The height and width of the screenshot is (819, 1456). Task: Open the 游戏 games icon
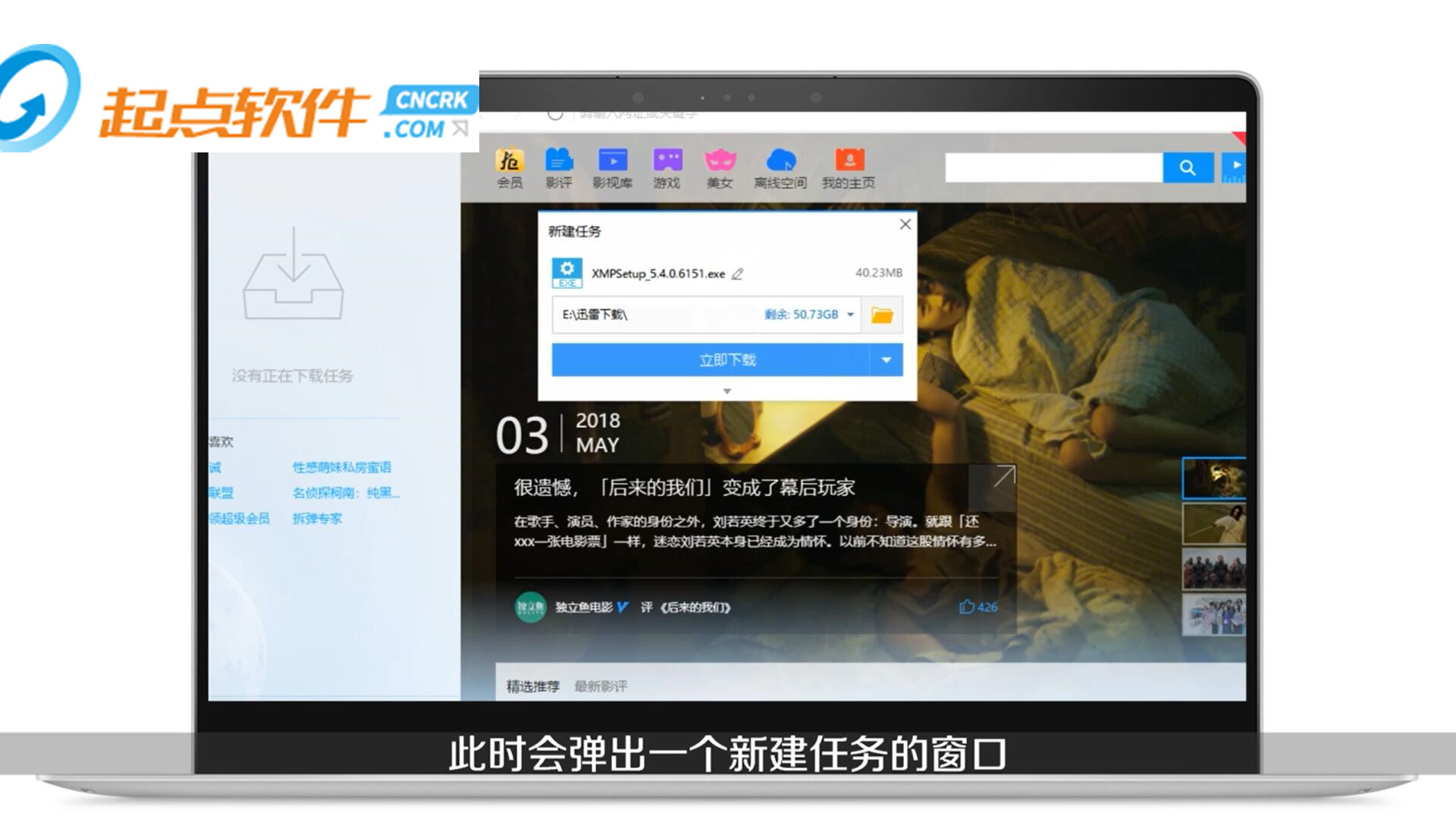click(667, 161)
